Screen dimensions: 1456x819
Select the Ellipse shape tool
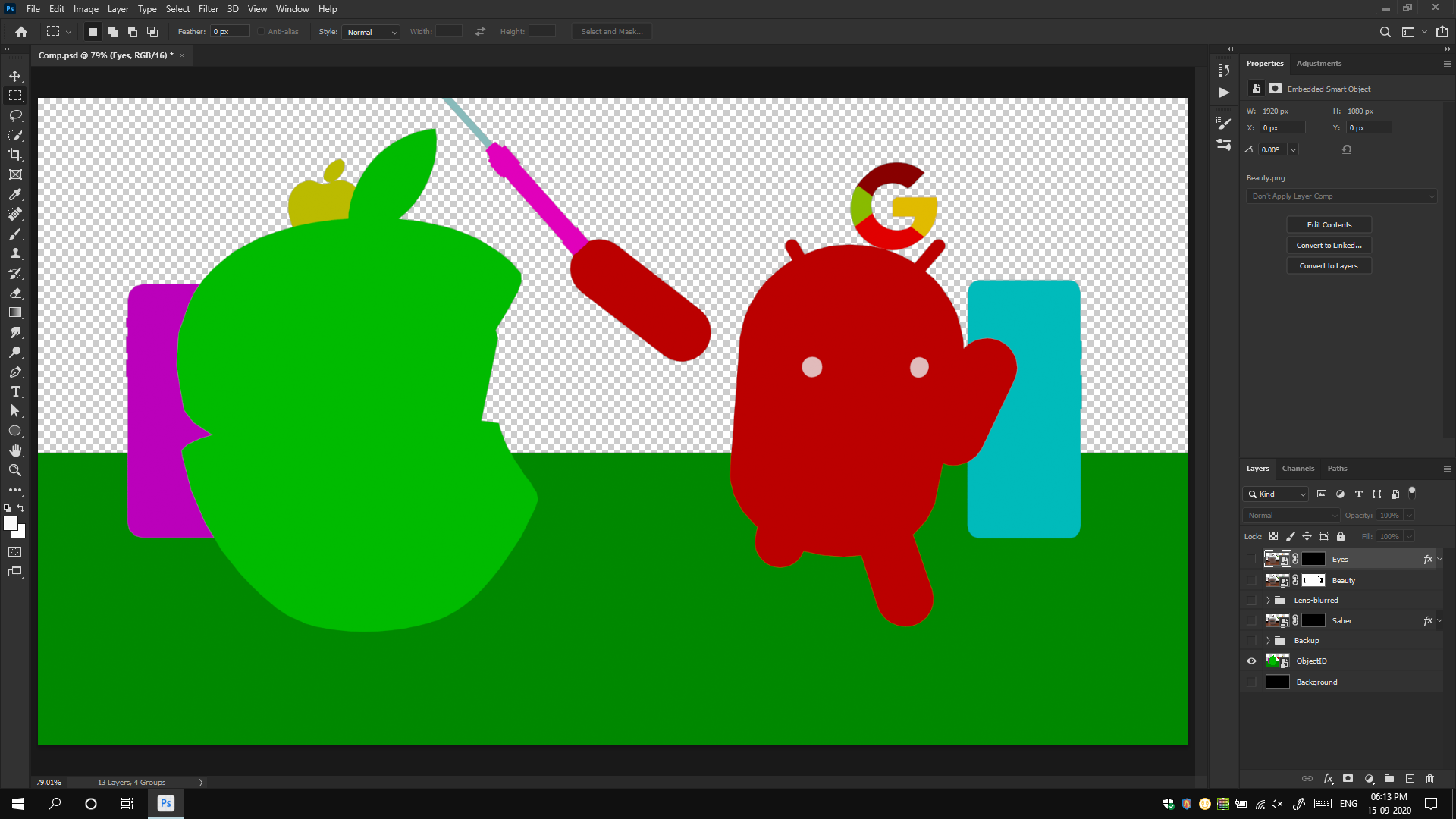(15, 431)
